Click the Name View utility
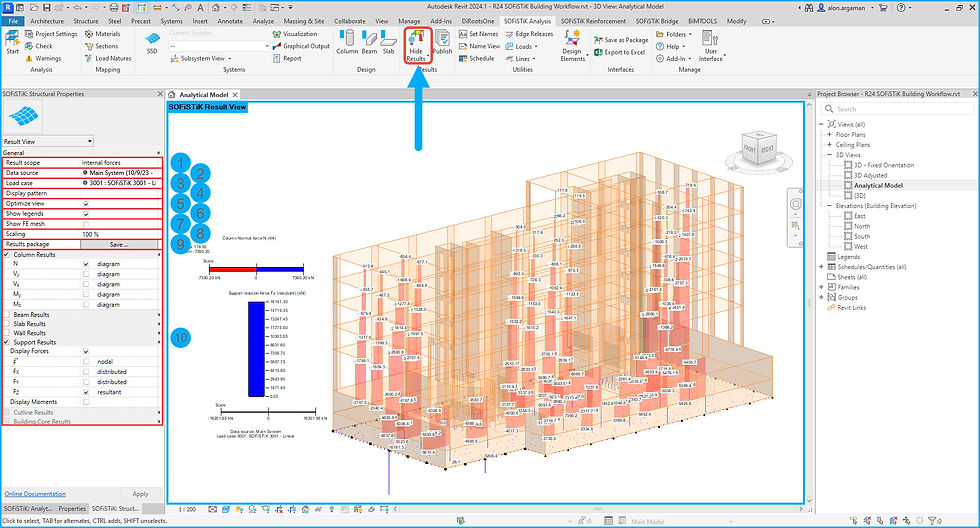This screenshot has height=528, width=980. (x=479, y=46)
